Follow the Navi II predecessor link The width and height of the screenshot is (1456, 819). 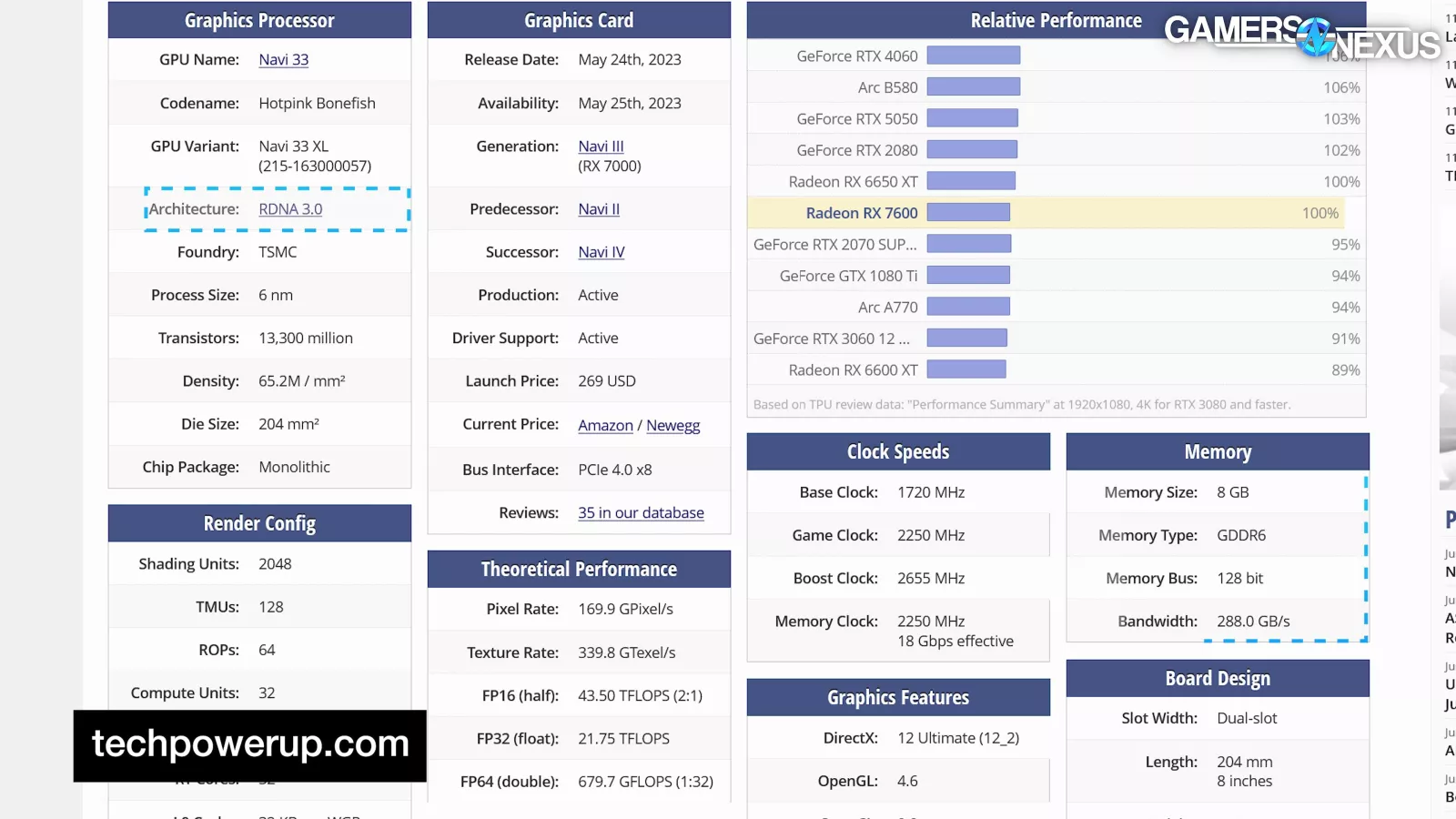click(x=599, y=209)
